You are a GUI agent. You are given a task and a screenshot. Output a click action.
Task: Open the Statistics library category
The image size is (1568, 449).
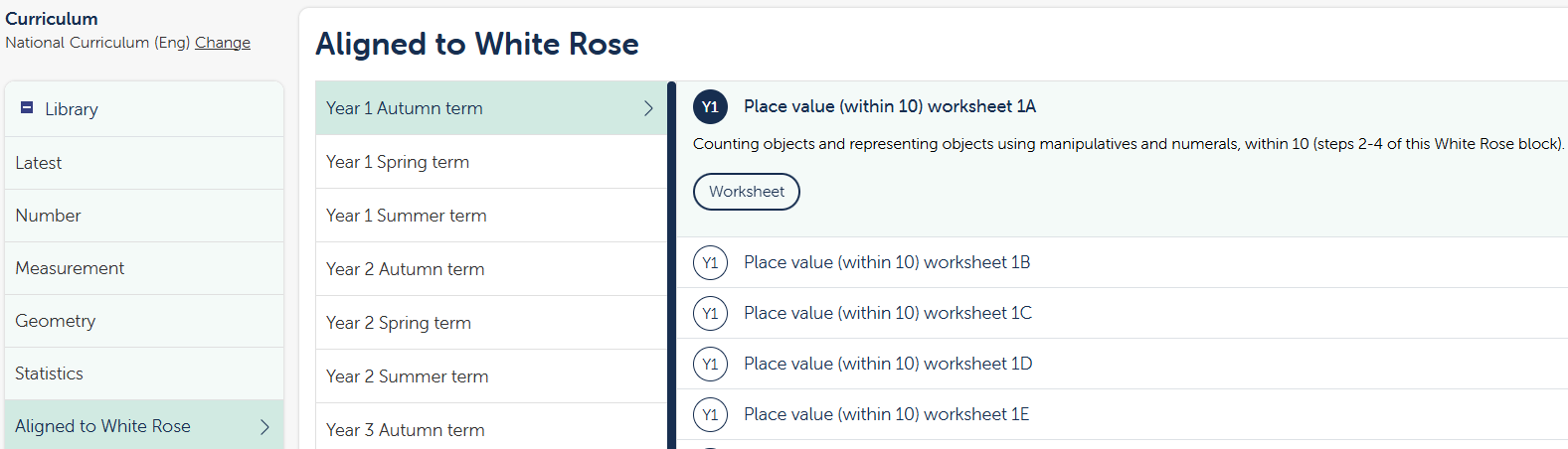coord(144,374)
